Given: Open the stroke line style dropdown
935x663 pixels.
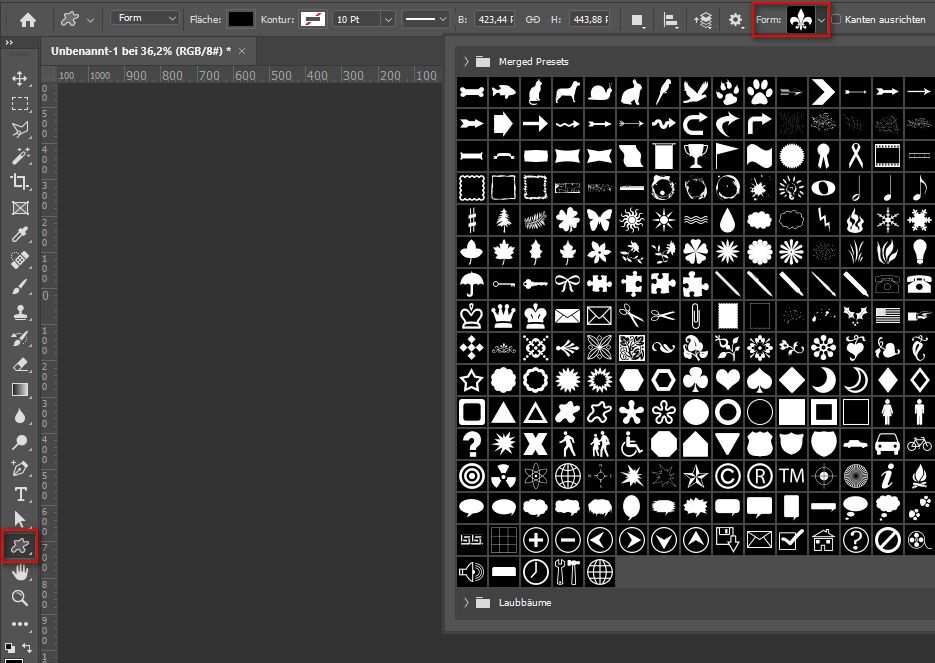Looking at the screenshot, I should click(x=426, y=20).
